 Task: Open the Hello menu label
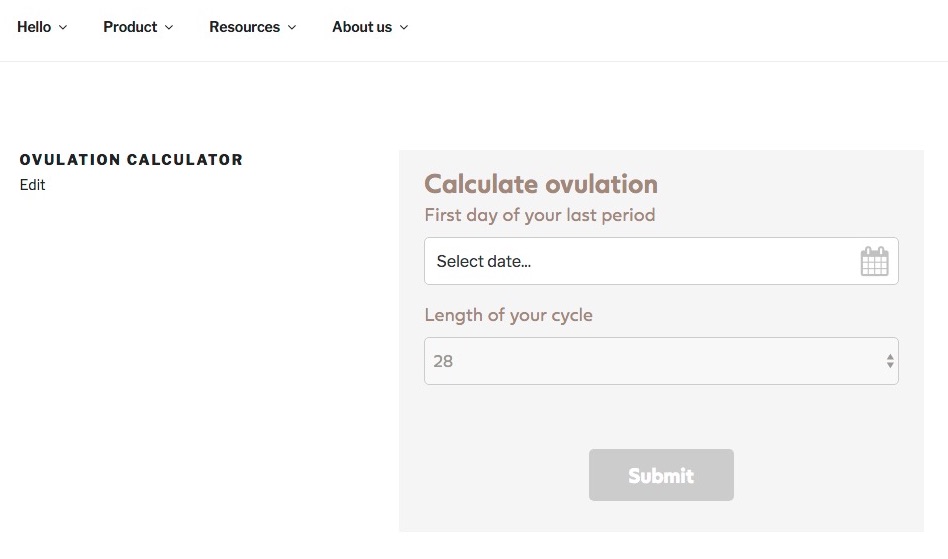(34, 27)
